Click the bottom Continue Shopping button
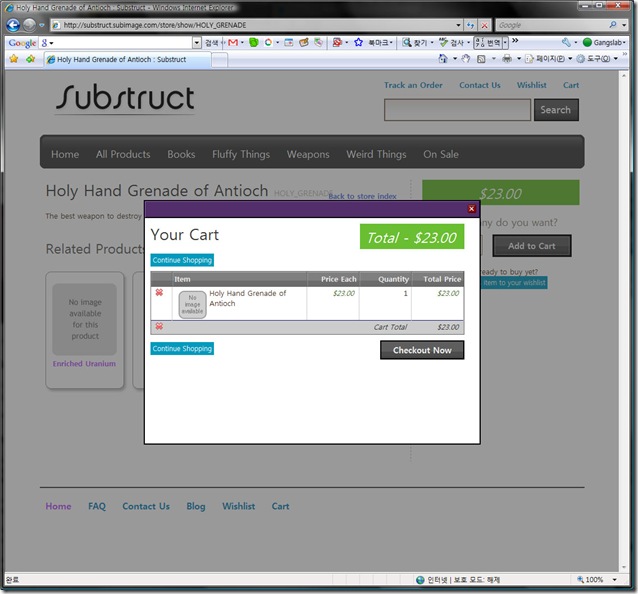This screenshot has width=638, height=594. (x=182, y=349)
